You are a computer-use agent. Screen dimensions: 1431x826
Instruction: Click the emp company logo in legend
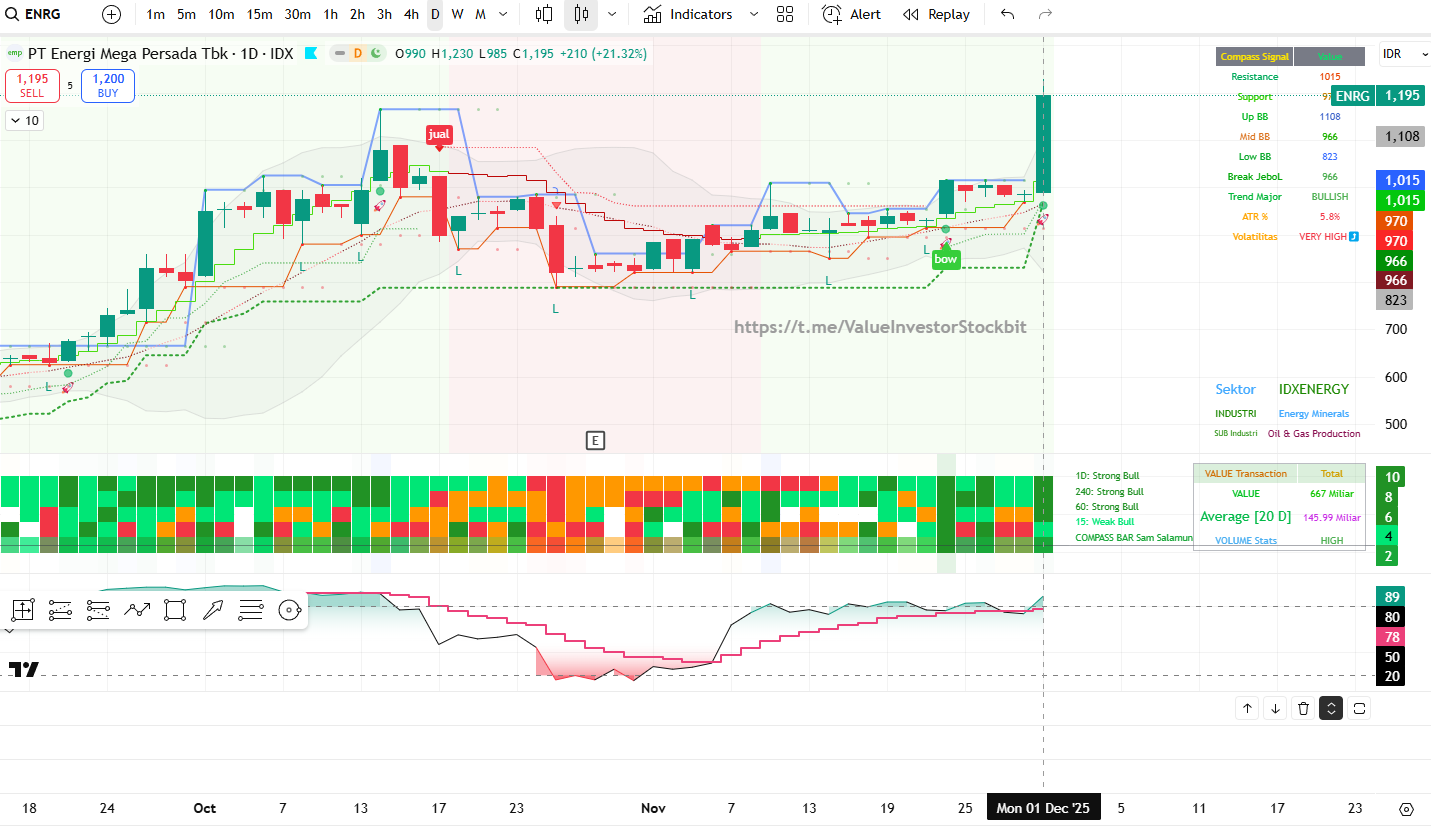(x=14, y=53)
